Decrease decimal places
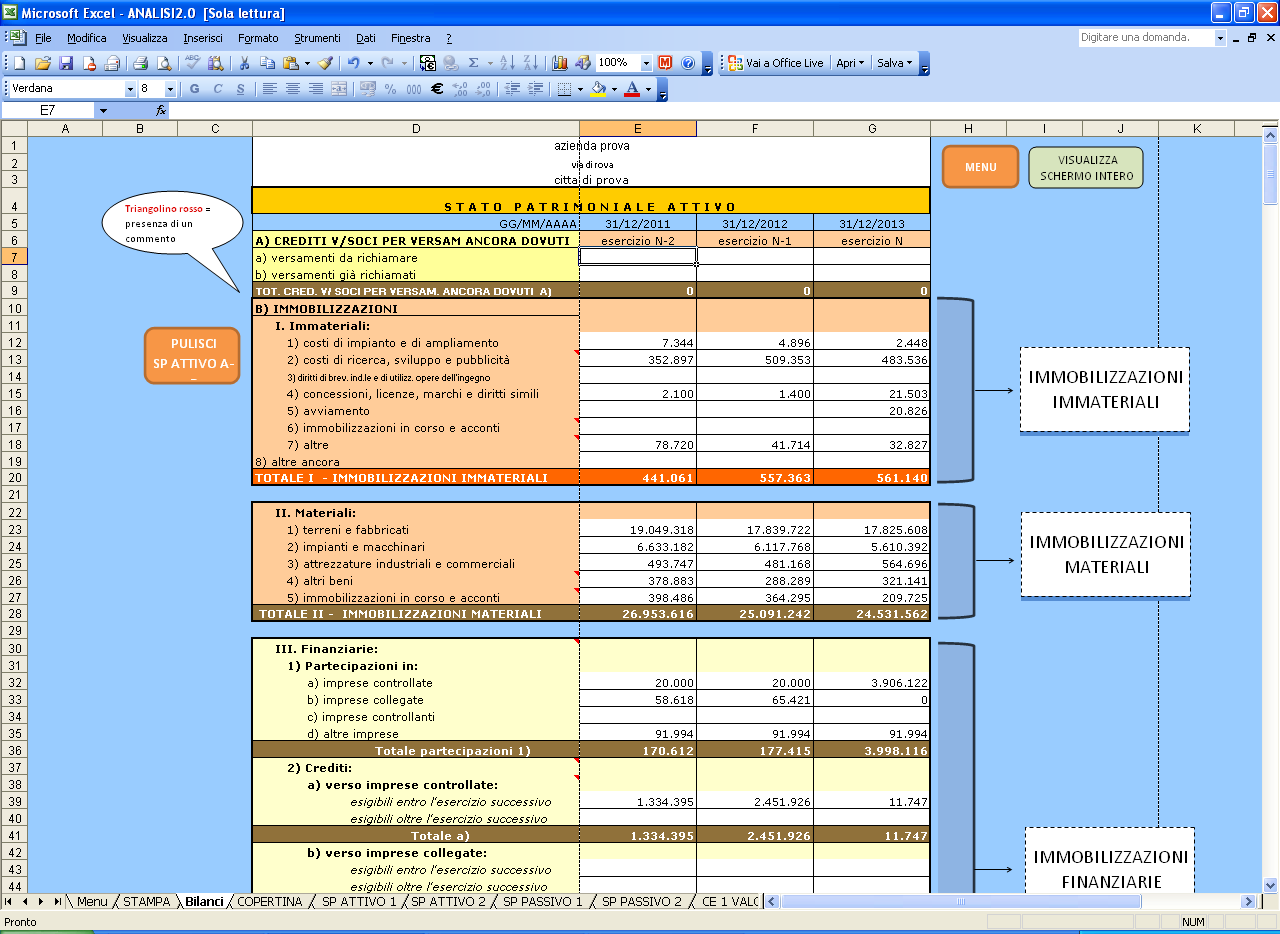This screenshot has height=934, width=1280. click(483, 89)
